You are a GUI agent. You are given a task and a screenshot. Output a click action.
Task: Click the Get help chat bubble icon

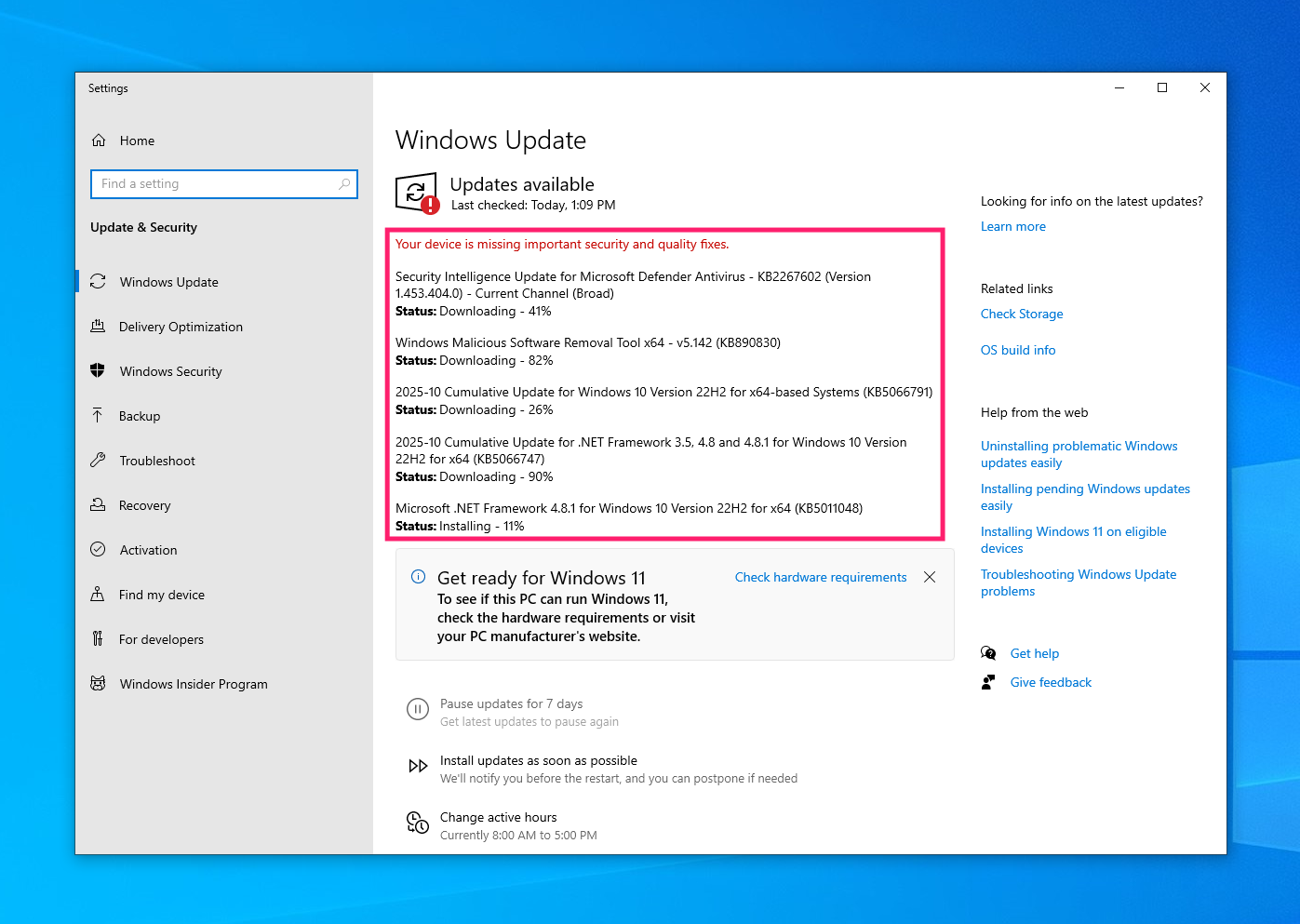click(x=988, y=653)
